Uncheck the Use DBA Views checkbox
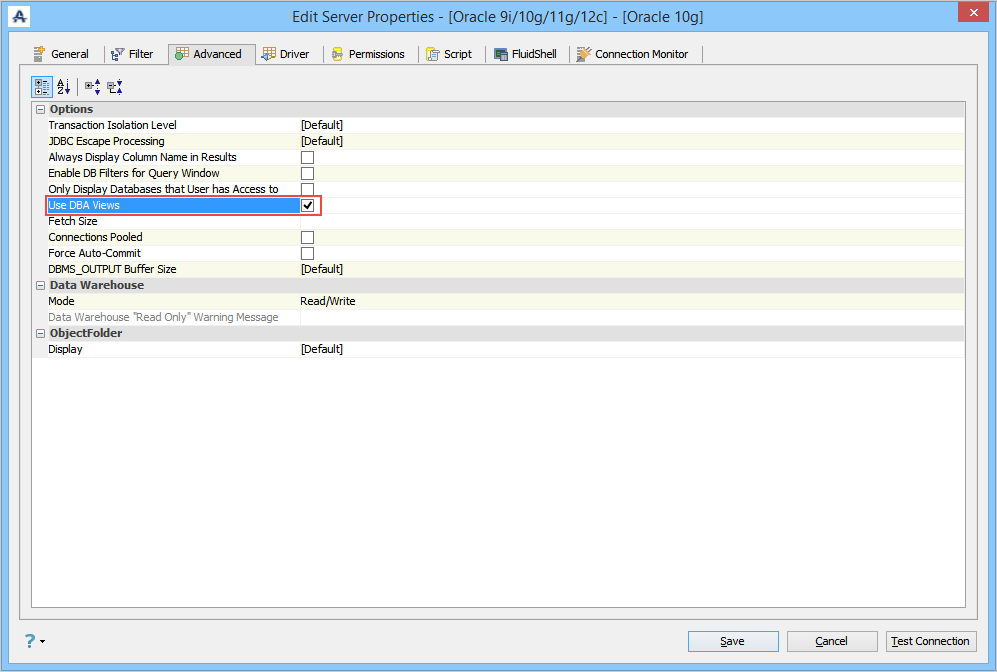The image size is (997, 672). tap(307, 205)
